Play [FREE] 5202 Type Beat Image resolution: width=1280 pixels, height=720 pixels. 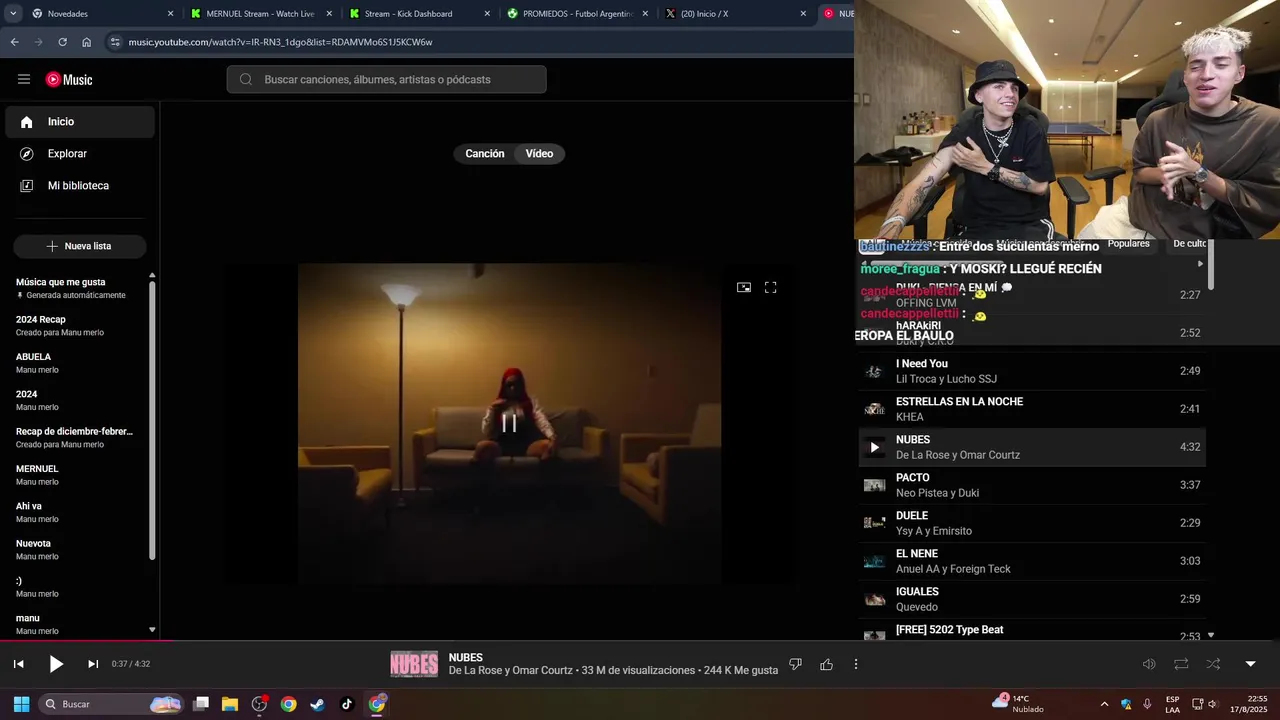[1032, 632]
